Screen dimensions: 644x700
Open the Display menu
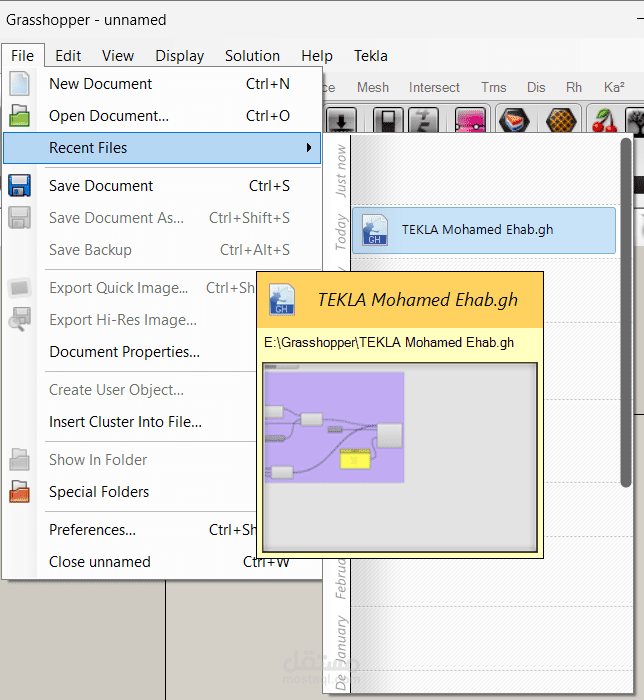click(179, 56)
